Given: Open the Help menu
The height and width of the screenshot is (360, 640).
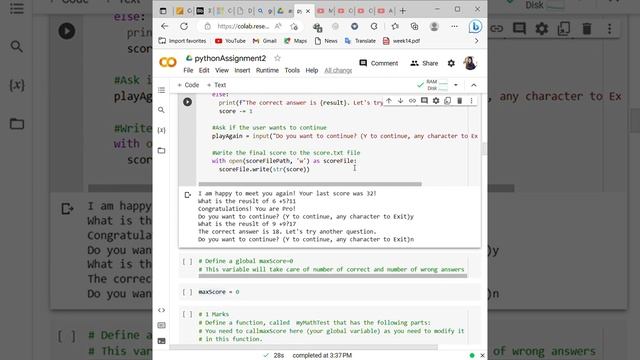Looking at the screenshot, I should [x=312, y=70].
